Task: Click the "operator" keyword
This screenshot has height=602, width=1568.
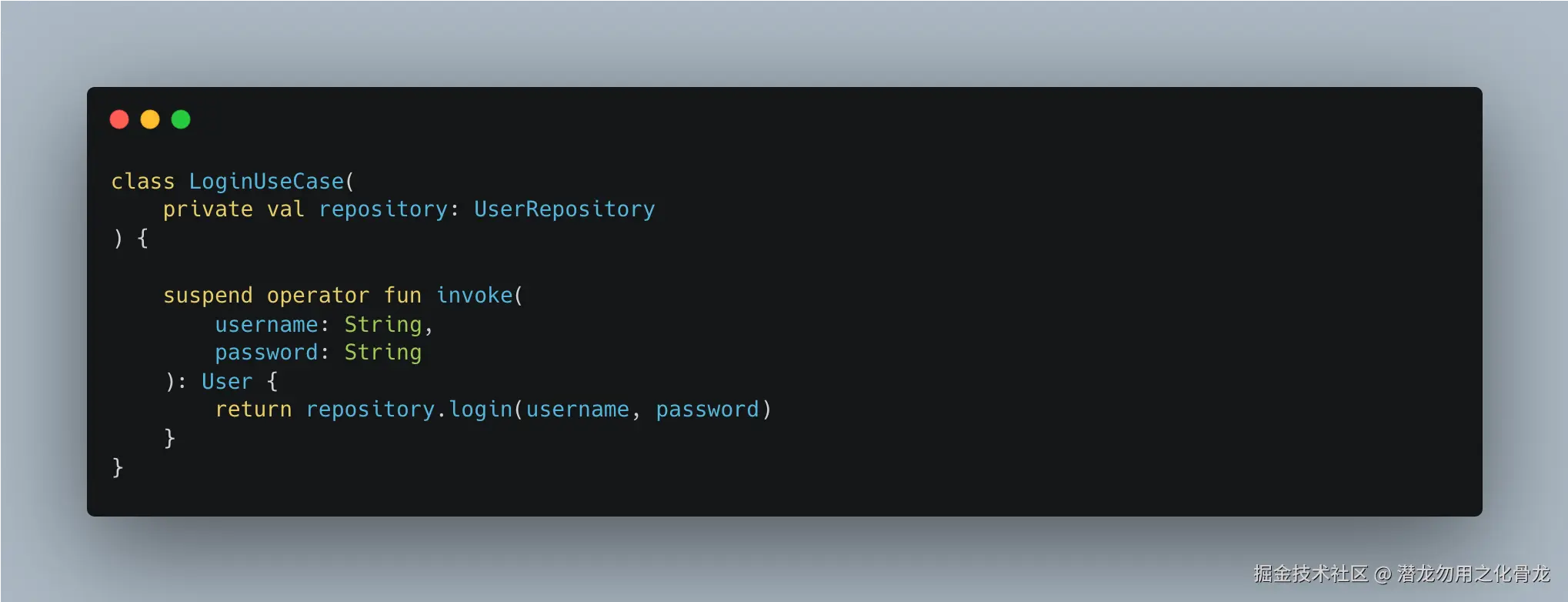Action: 318,296
